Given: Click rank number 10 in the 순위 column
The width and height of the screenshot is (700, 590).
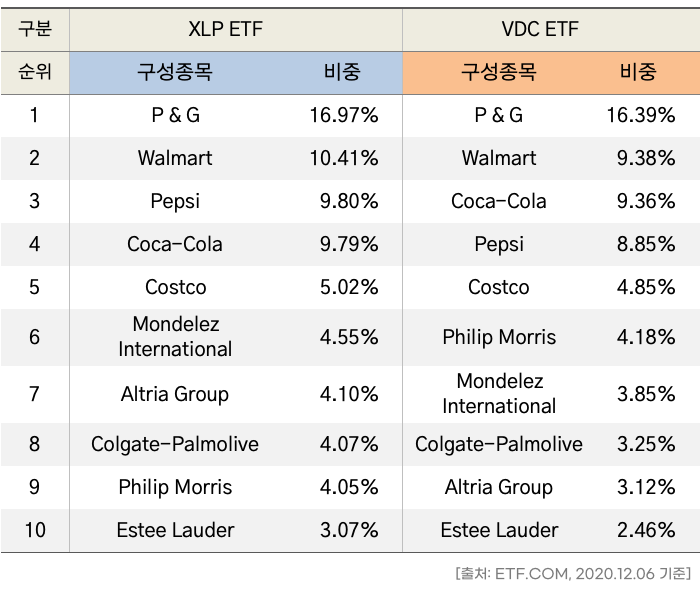Looking at the screenshot, I should pos(34,530).
